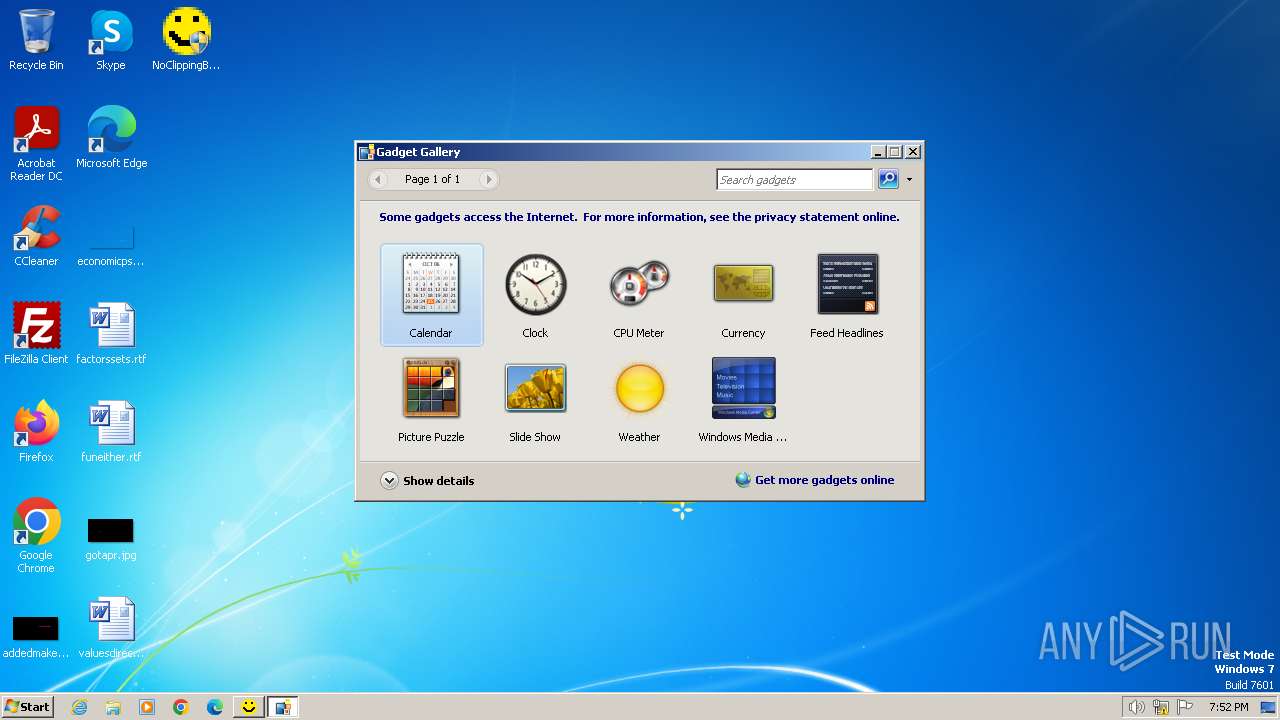
Task: Go to next gadget page
Action: pos(488,179)
